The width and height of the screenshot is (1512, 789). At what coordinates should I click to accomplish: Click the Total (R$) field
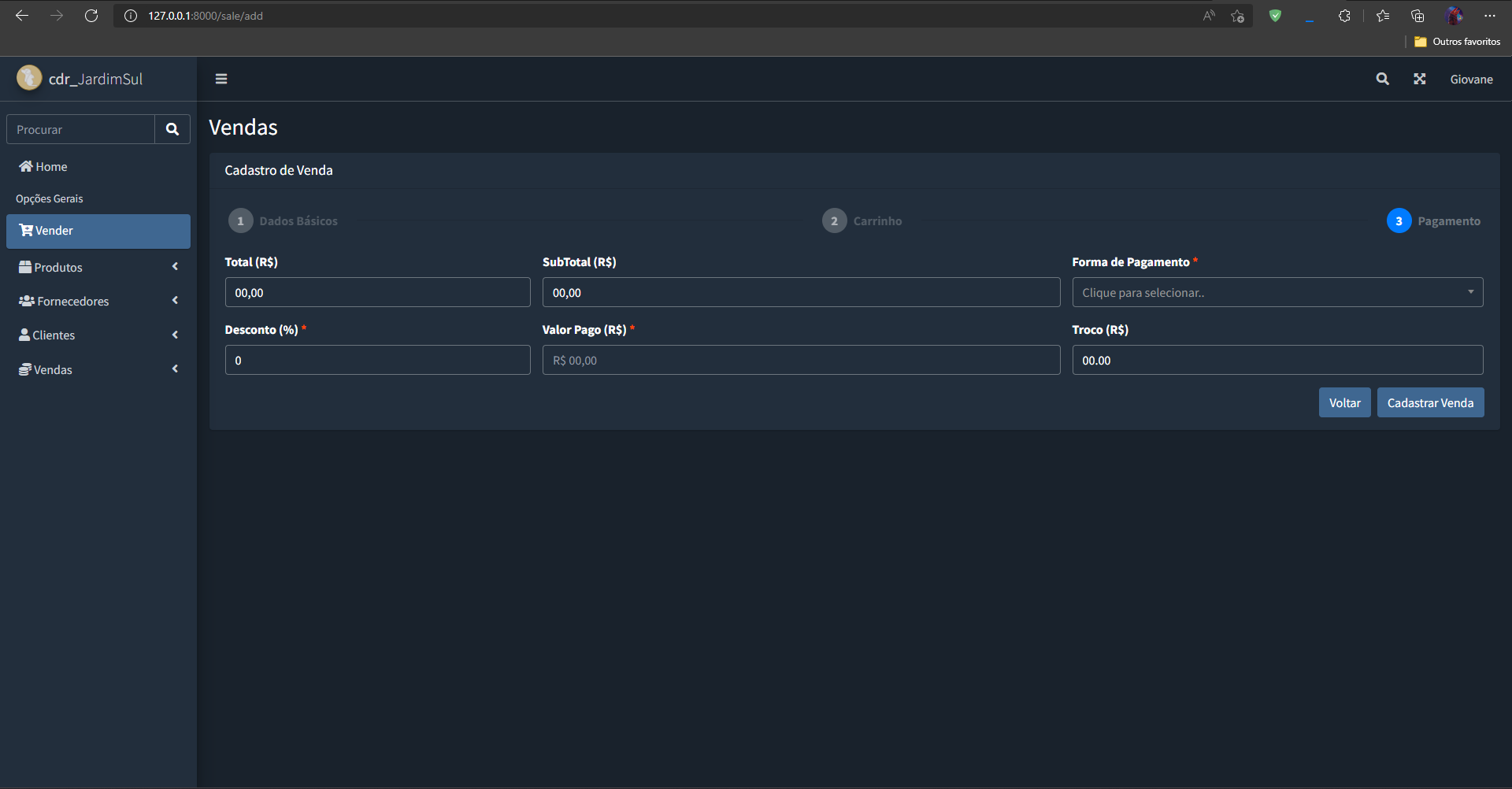coord(377,292)
